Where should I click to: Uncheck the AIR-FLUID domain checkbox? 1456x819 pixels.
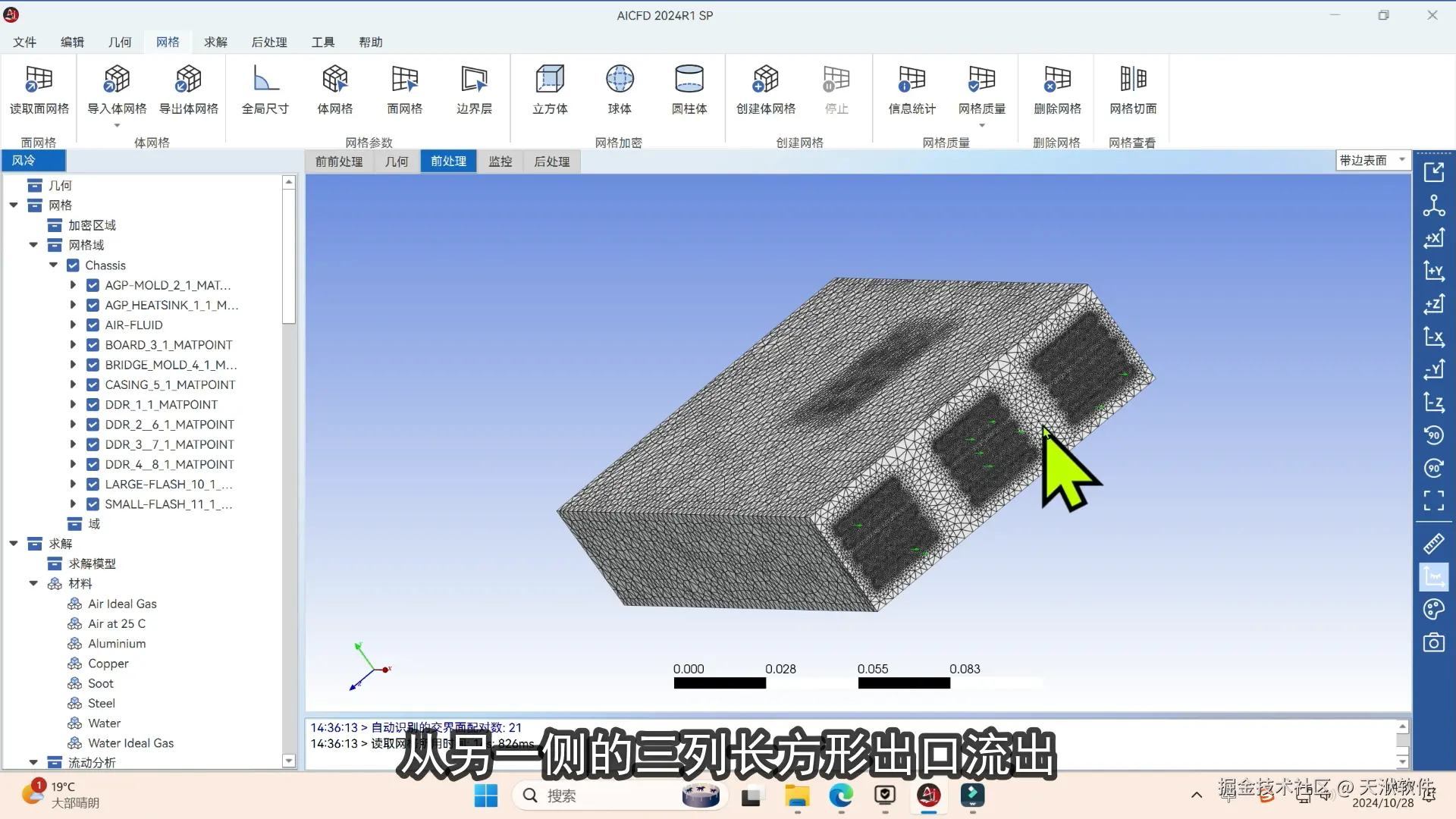click(93, 325)
